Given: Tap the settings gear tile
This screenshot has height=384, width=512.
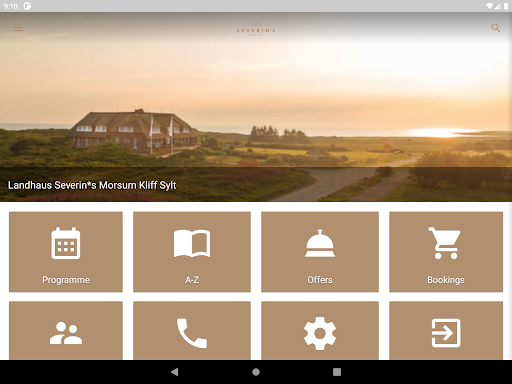Looking at the screenshot, I should [x=320, y=330].
